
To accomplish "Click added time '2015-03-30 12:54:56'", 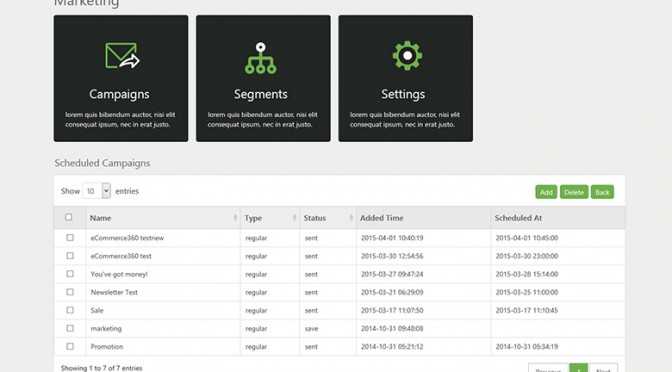I will [x=392, y=256].
